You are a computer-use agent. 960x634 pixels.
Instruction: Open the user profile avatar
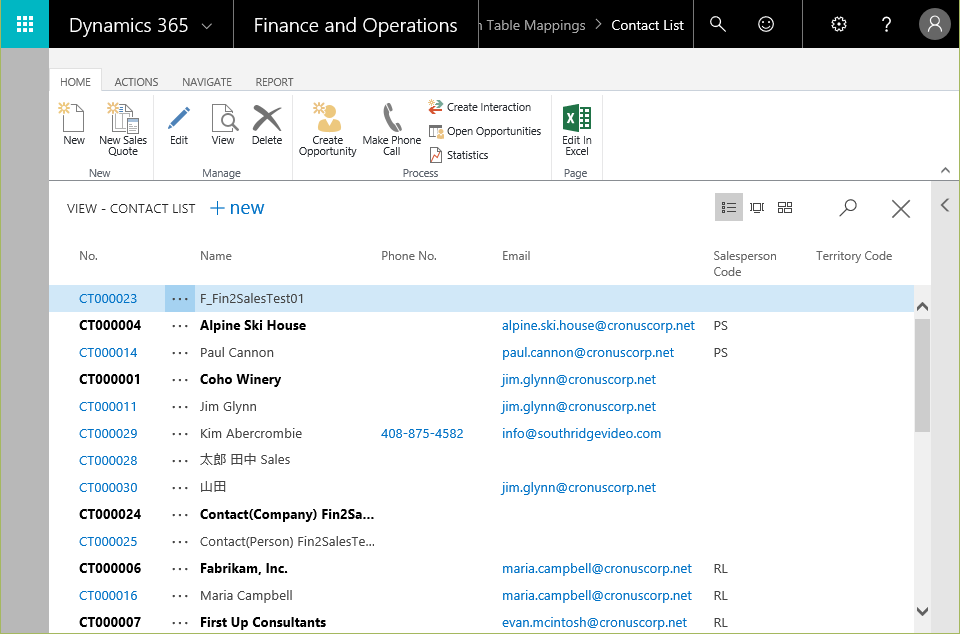pos(934,24)
